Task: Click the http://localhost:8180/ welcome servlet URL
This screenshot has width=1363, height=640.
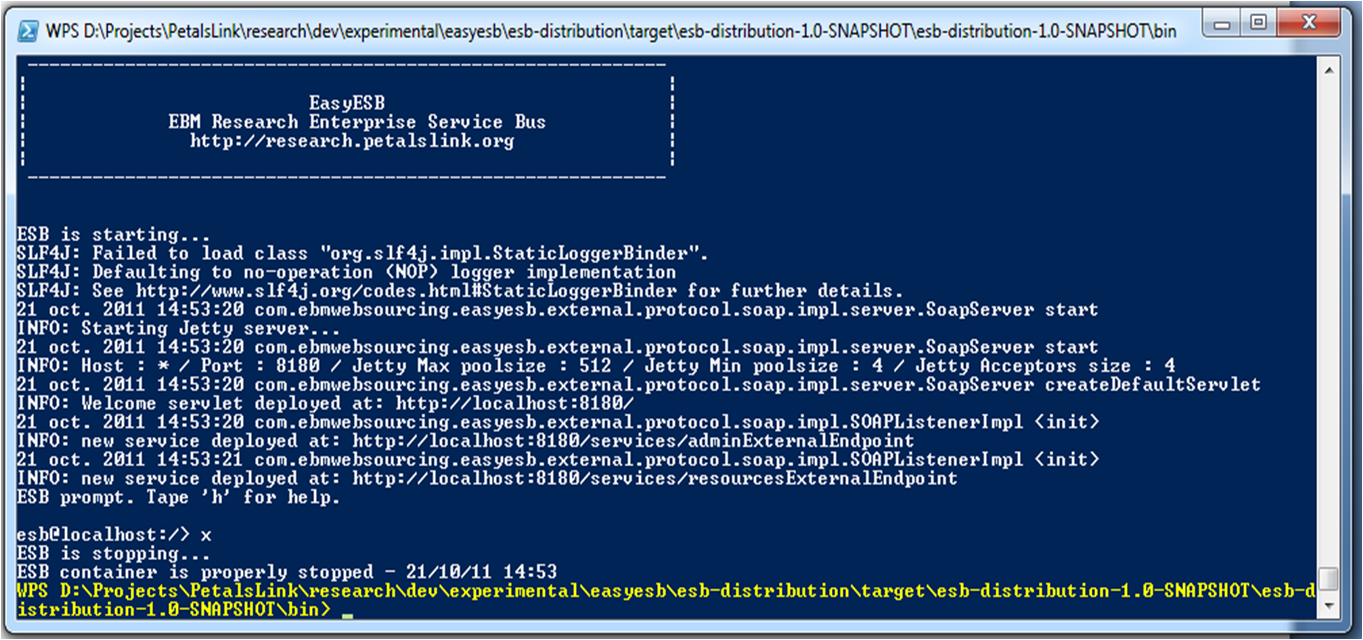Action: tap(515, 404)
